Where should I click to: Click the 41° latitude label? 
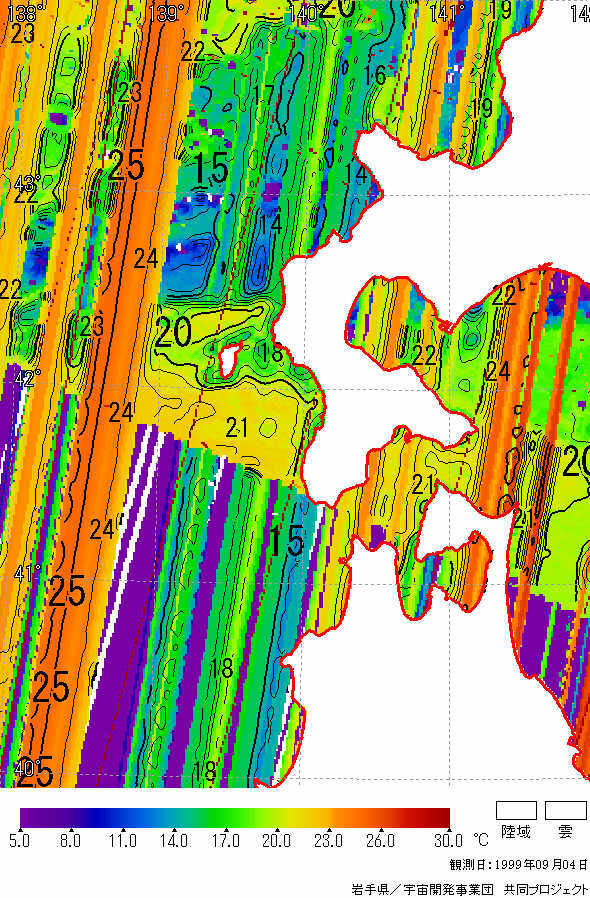[27, 573]
